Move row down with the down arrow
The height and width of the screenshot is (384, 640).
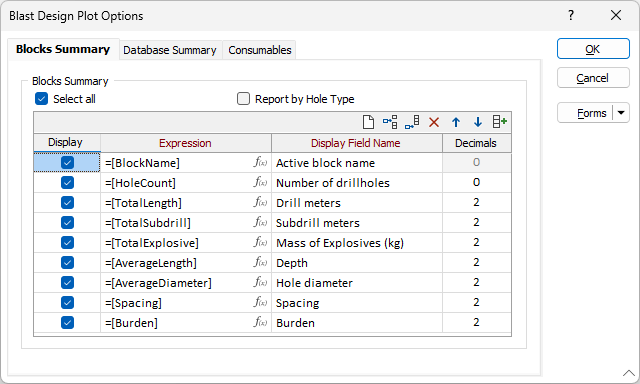(x=478, y=122)
